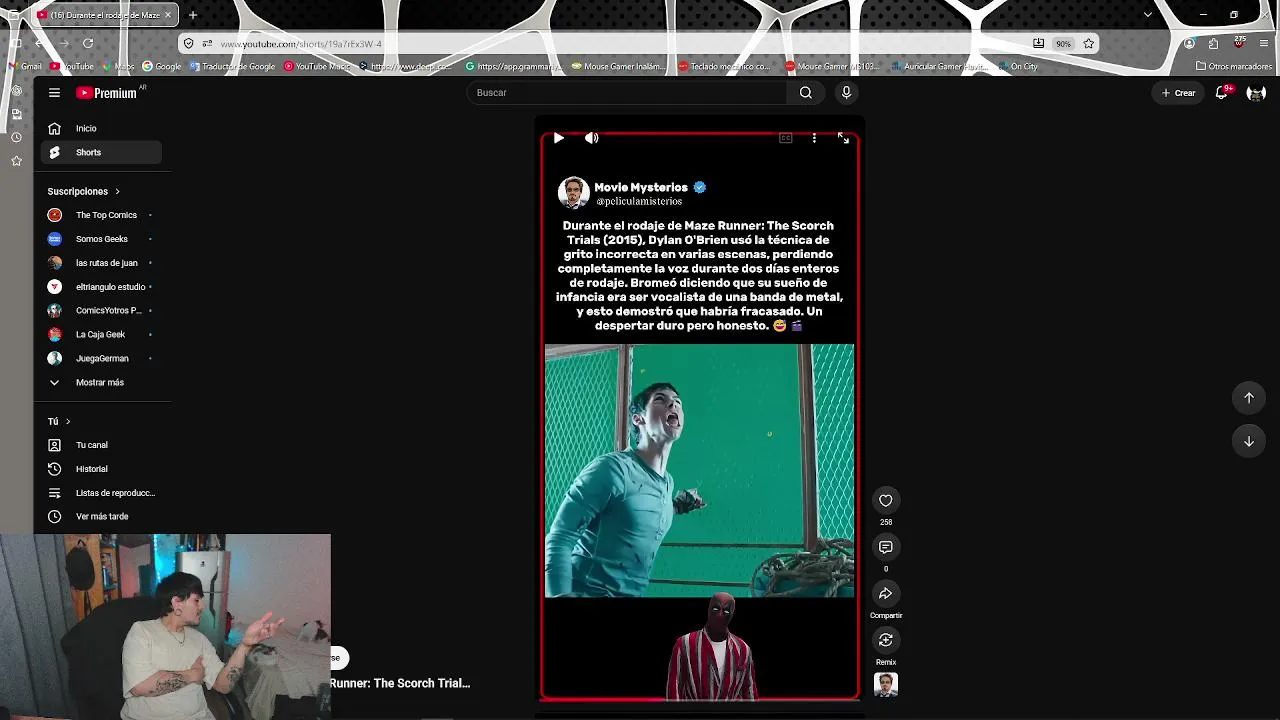Click the Buscar search field
Viewport: 1280px width, 720px height.
coord(628,93)
